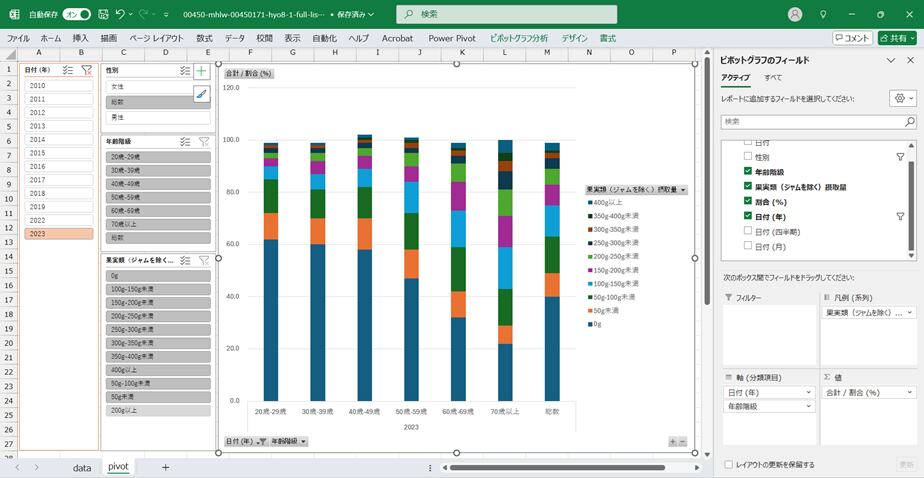This screenshot has height=478, width=924.
Task: Add new sheet with plus icon
Action: pyautogui.click(x=165, y=467)
